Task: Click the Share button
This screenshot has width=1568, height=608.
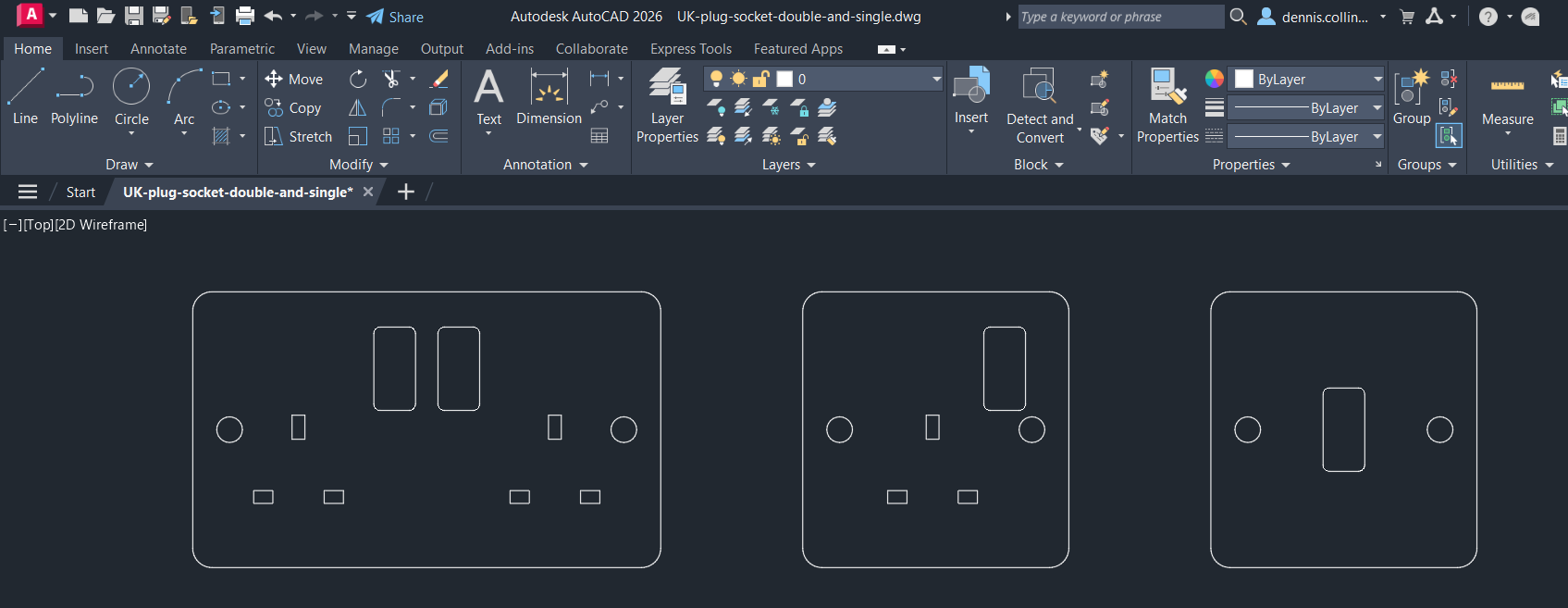Action: [x=395, y=17]
